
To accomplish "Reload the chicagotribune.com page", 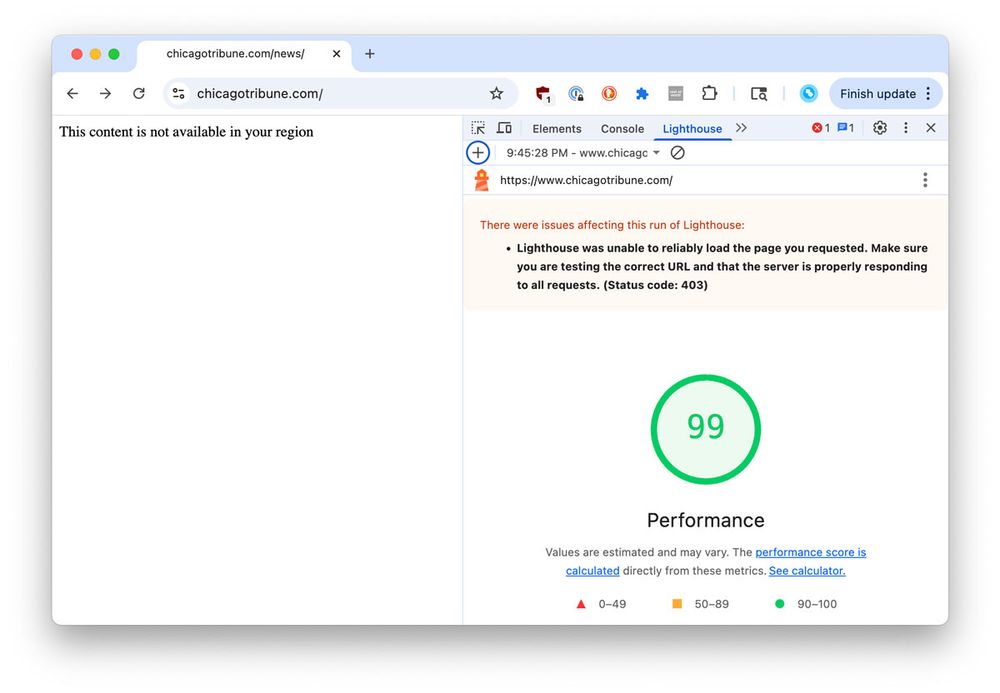I will tap(139, 94).
